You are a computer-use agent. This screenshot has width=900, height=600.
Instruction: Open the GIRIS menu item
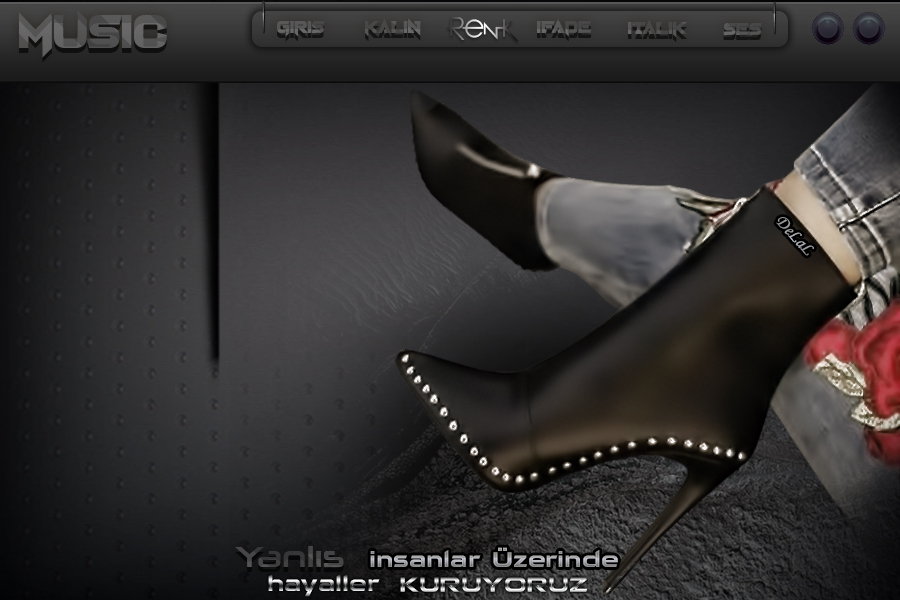[x=300, y=30]
